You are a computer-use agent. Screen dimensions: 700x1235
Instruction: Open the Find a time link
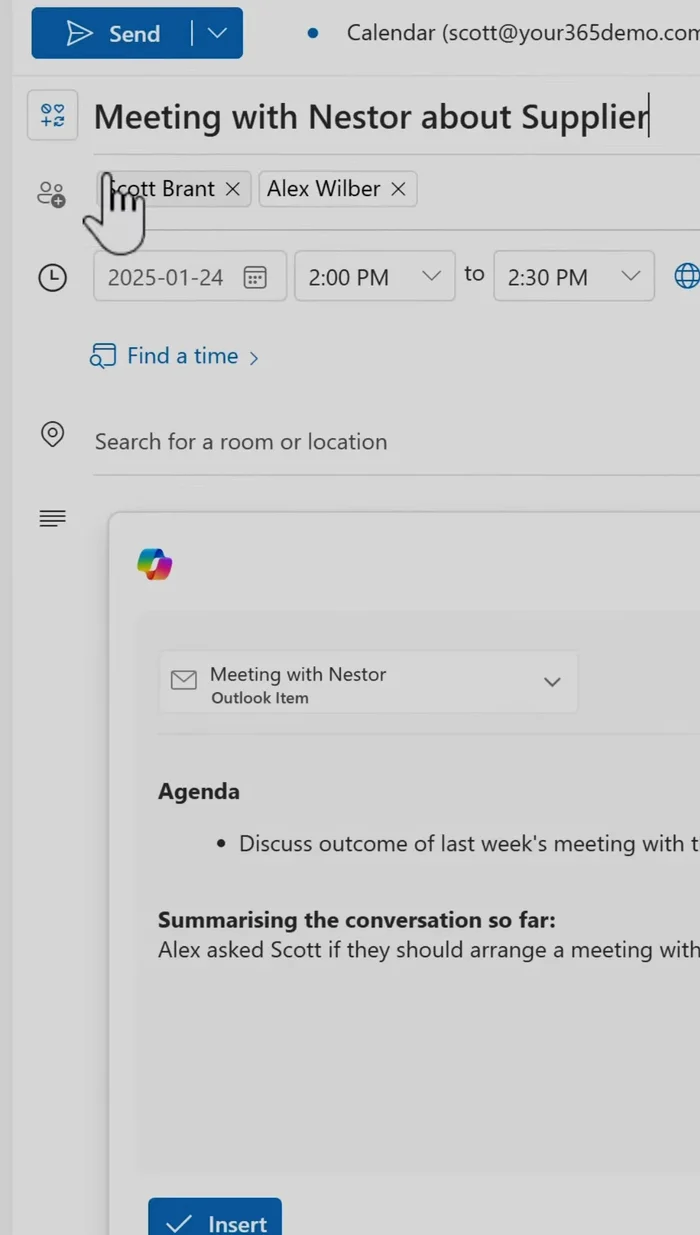(182, 356)
